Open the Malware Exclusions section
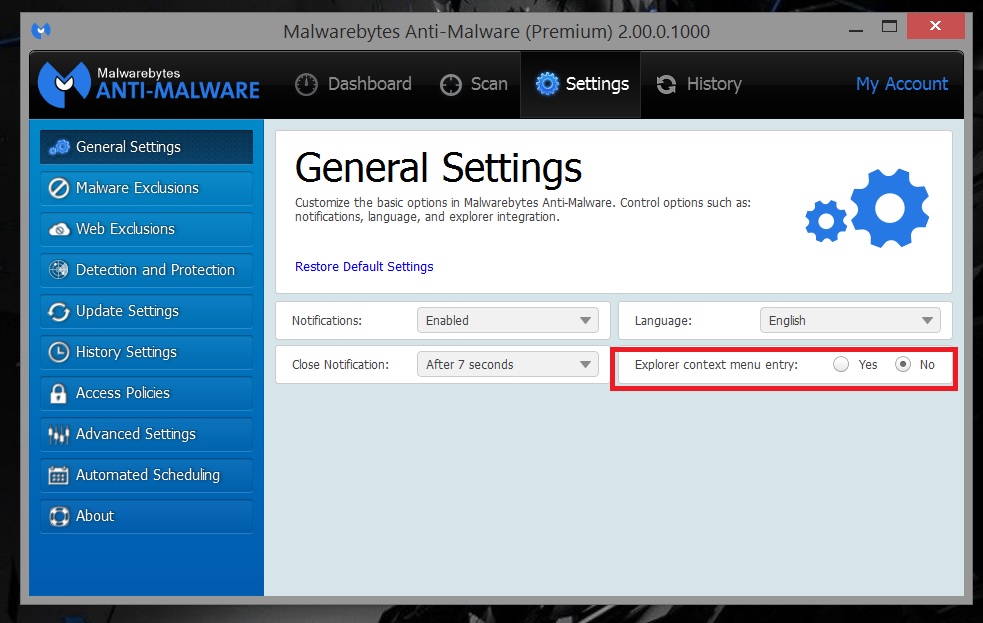Screen dimensions: 983x623 click(x=147, y=188)
